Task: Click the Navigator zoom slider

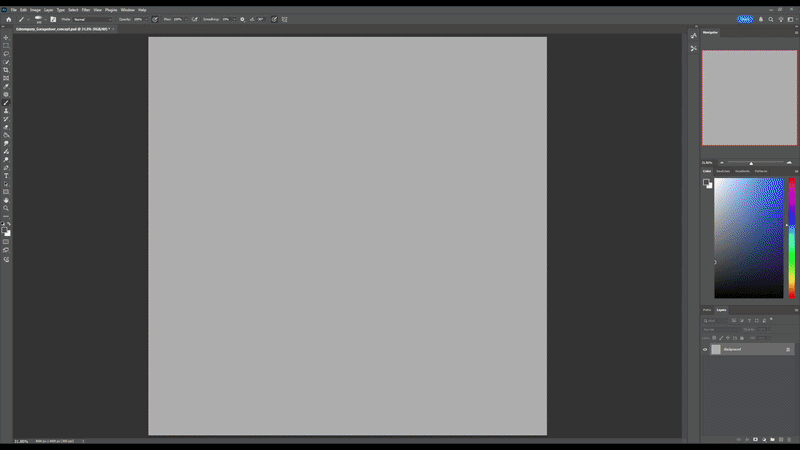Action: point(756,163)
